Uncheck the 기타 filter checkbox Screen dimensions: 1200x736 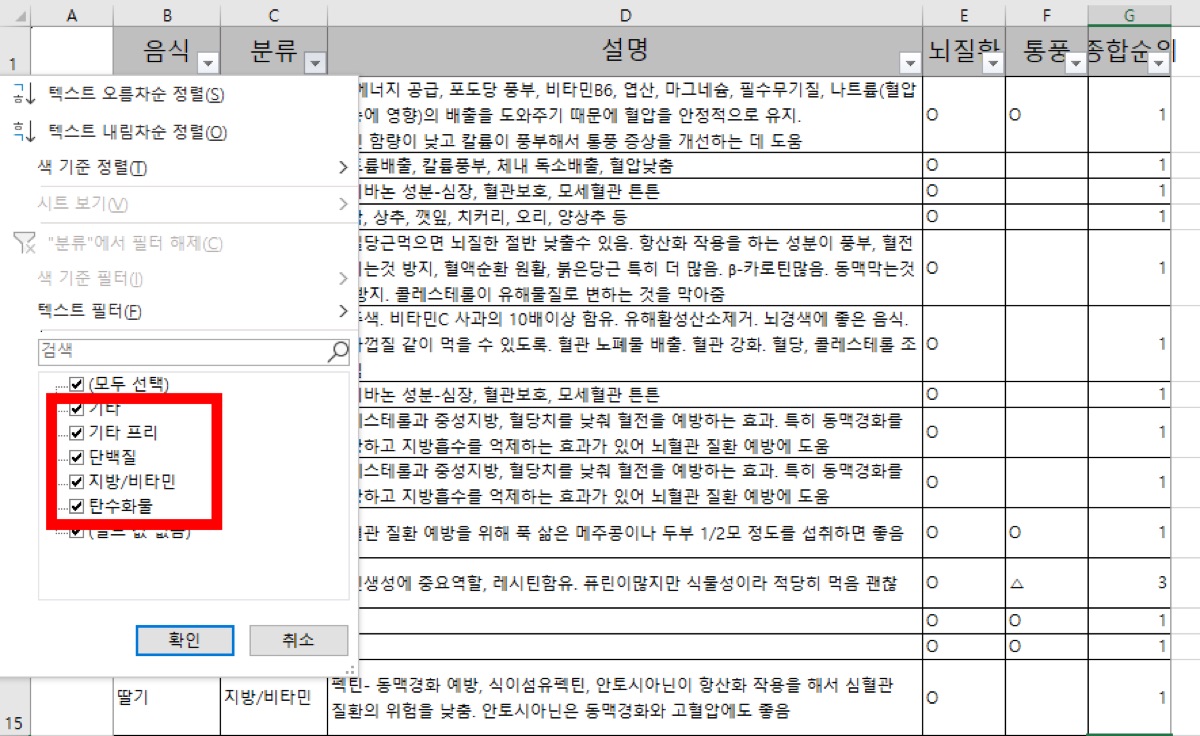(77, 409)
